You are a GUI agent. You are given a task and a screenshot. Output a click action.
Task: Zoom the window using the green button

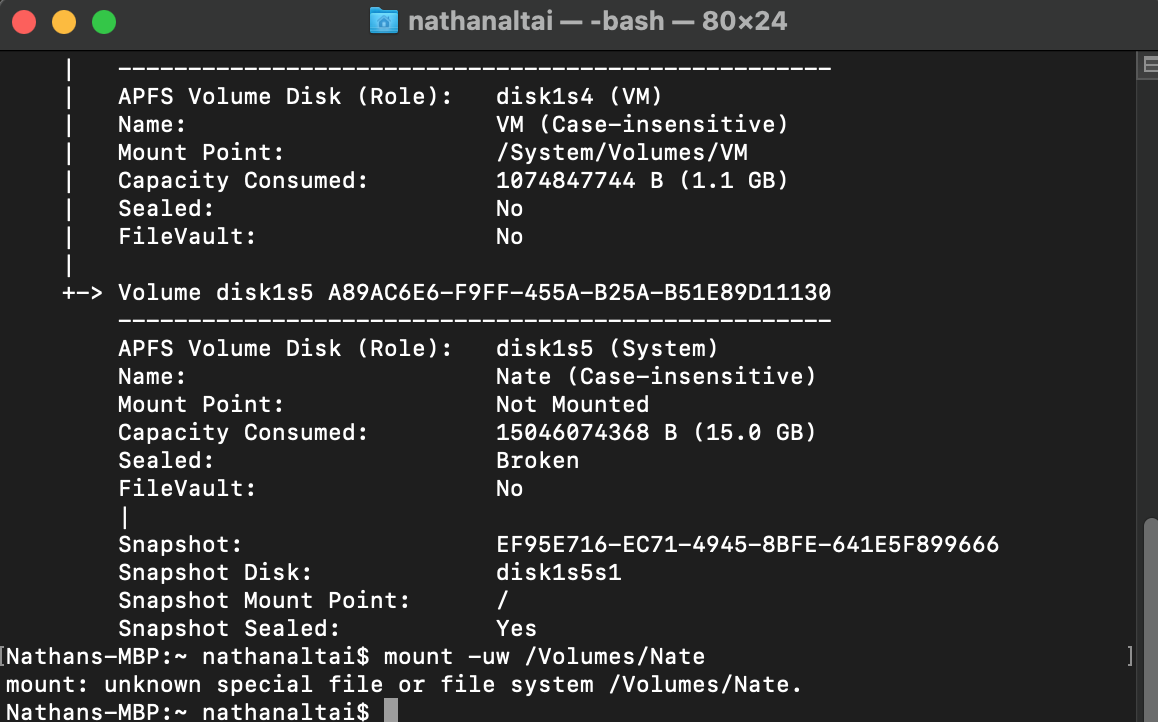pyautogui.click(x=103, y=21)
